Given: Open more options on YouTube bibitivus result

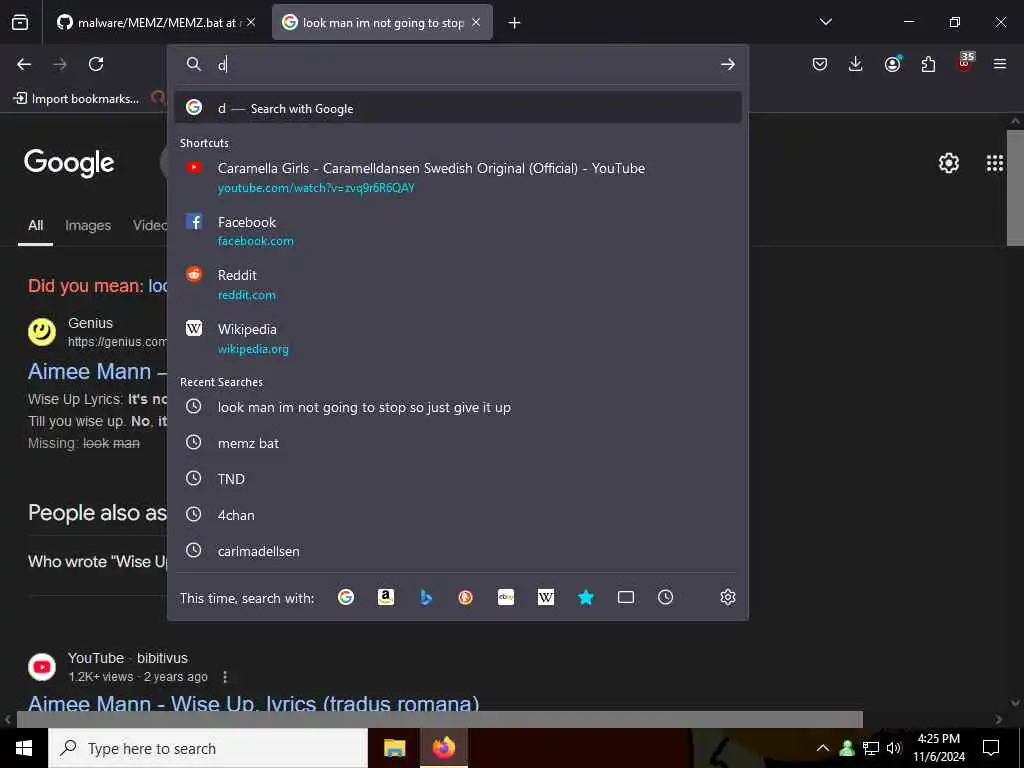Looking at the screenshot, I should coord(225,677).
